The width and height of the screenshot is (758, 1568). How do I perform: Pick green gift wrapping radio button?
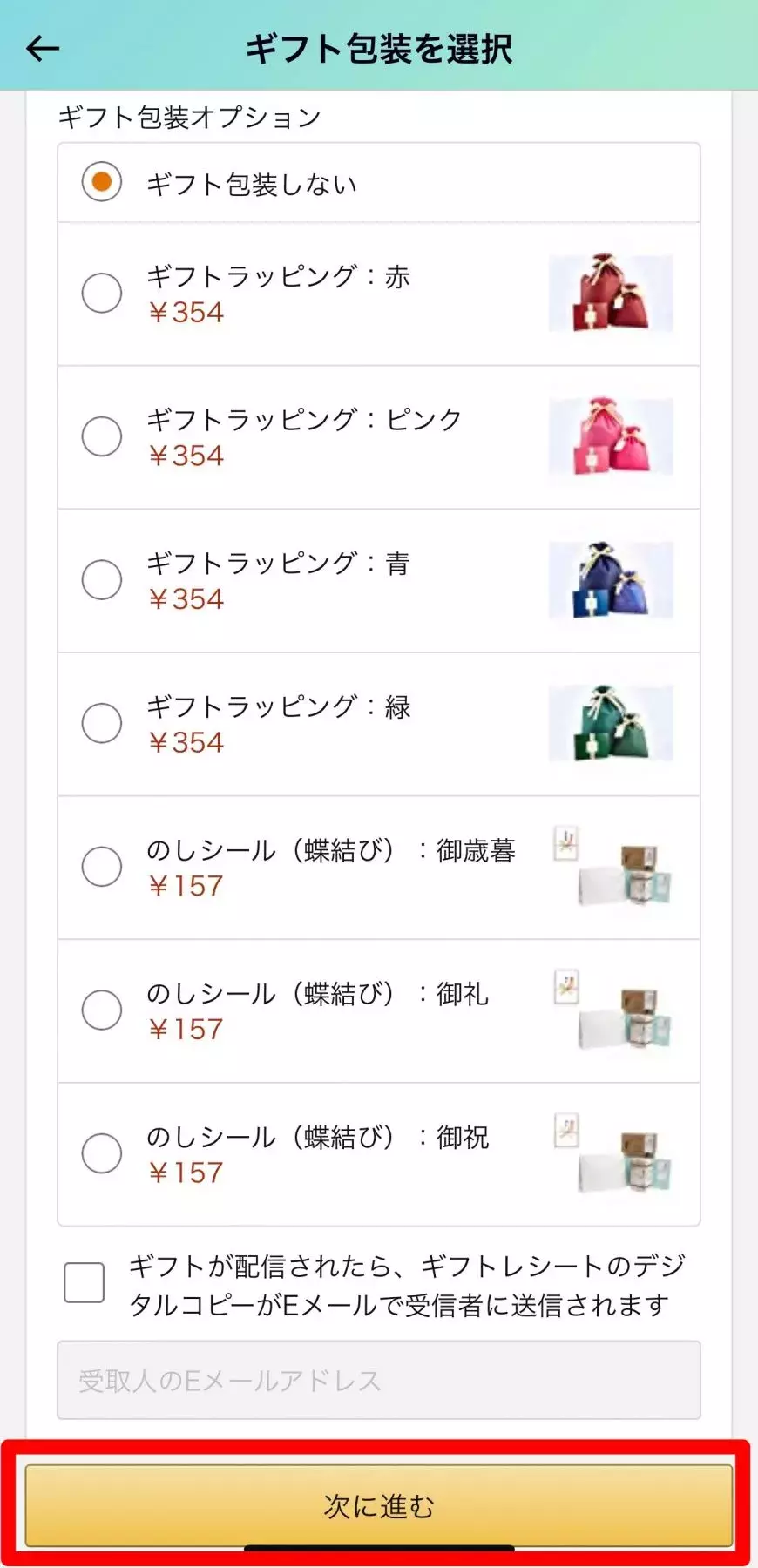[x=102, y=723]
